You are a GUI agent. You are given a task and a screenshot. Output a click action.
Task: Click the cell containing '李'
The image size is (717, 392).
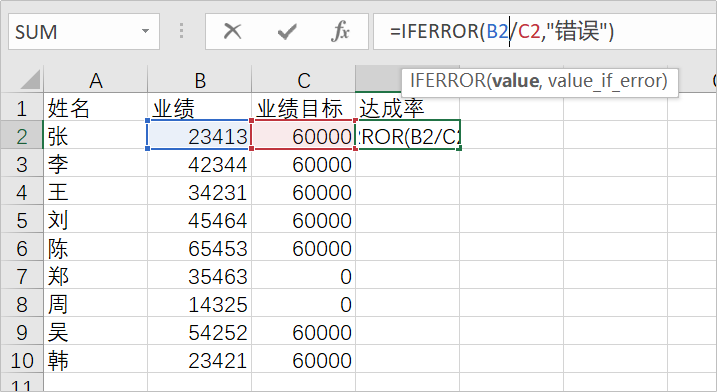[96, 164]
